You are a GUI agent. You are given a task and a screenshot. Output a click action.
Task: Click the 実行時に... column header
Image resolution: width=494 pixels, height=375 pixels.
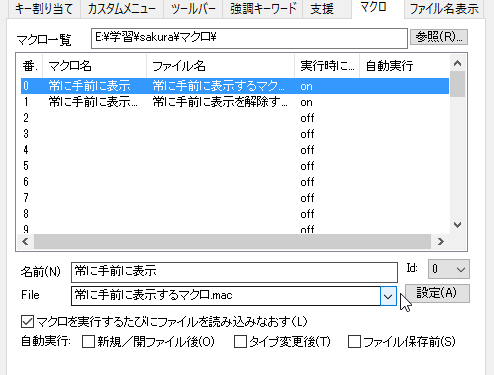pos(327,66)
